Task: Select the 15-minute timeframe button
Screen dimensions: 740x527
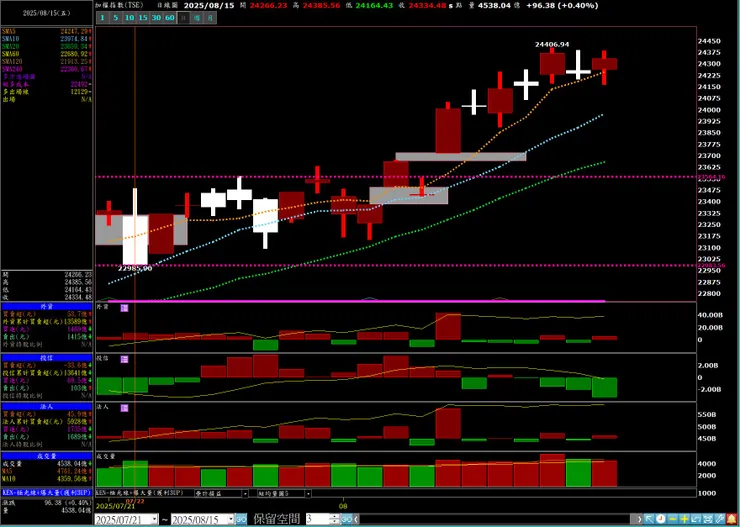Action: (143, 18)
